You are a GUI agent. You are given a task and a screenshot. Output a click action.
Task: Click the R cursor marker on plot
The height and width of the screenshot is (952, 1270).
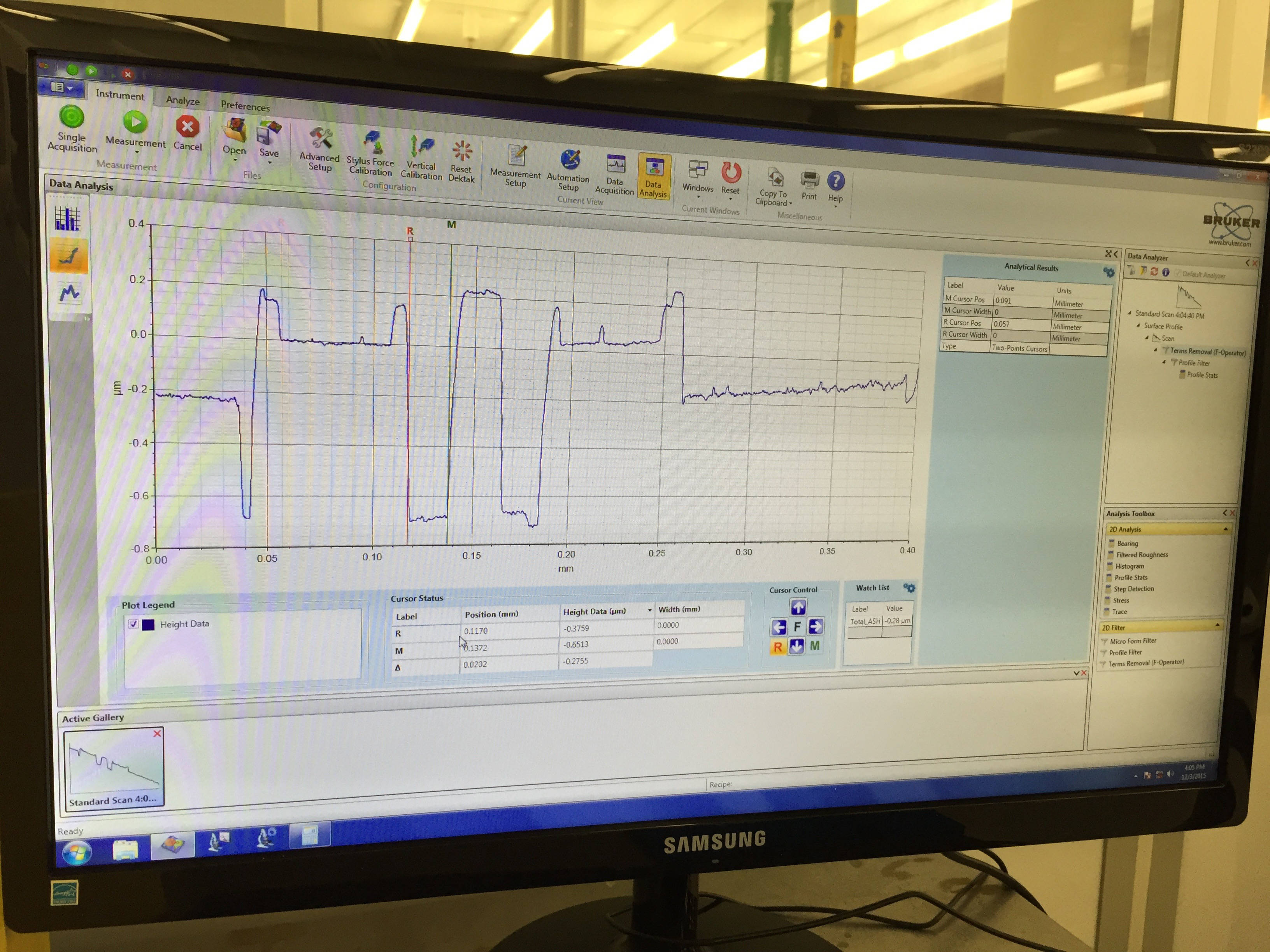(x=410, y=232)
